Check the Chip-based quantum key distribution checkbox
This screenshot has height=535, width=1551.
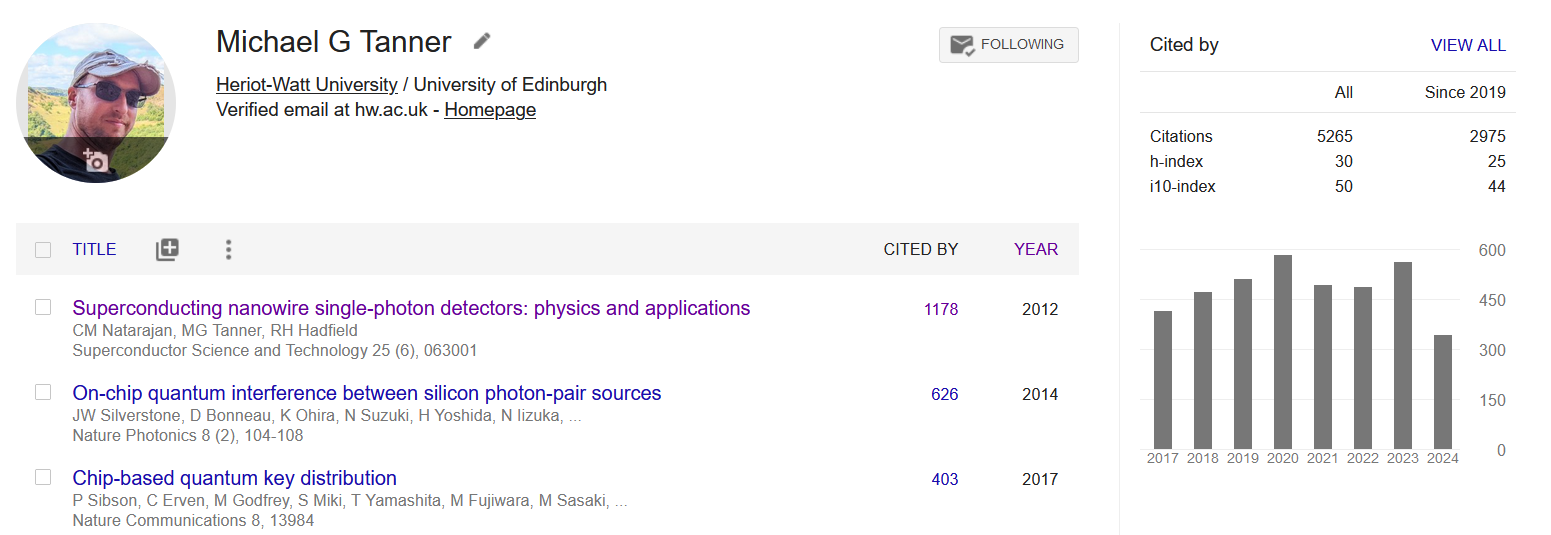pyautogui.click(x=43, y=477)
